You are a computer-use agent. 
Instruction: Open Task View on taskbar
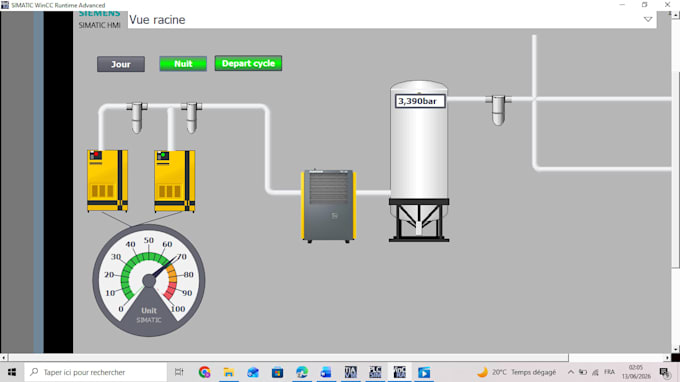click(x=179, y=372)
